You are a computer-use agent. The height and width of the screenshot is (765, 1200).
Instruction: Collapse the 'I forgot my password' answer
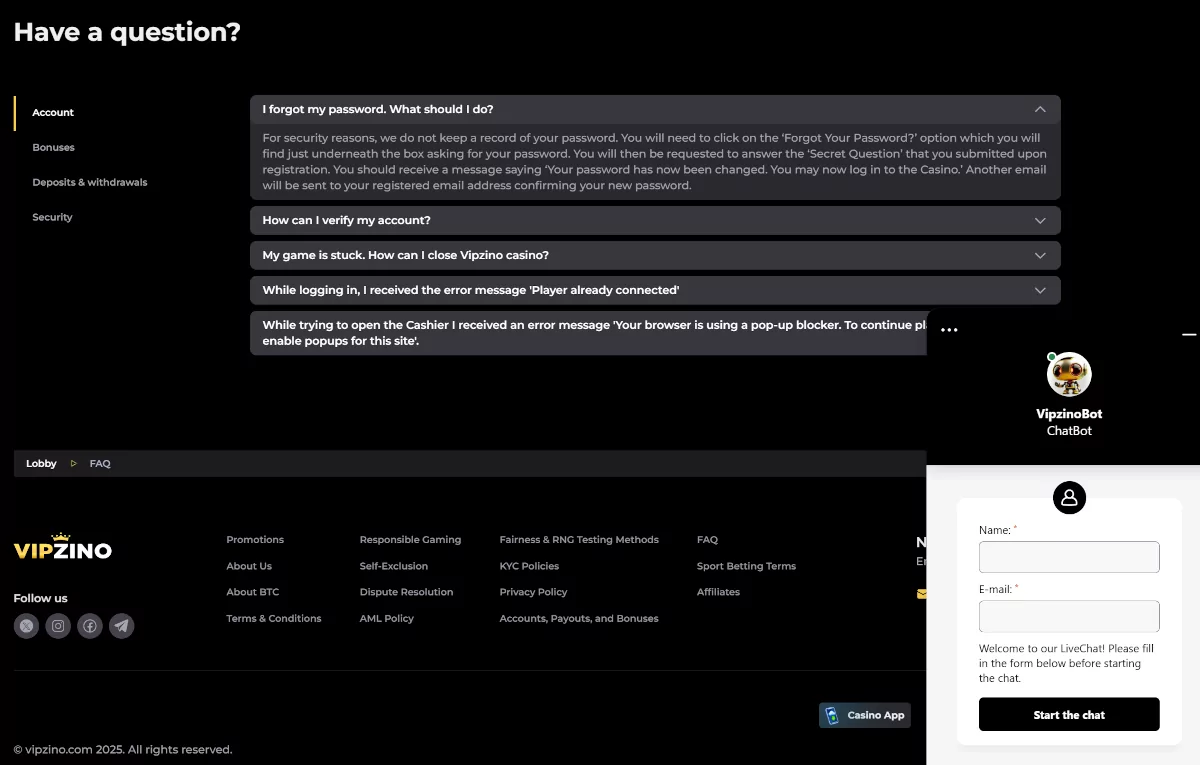tap(655, 109)
